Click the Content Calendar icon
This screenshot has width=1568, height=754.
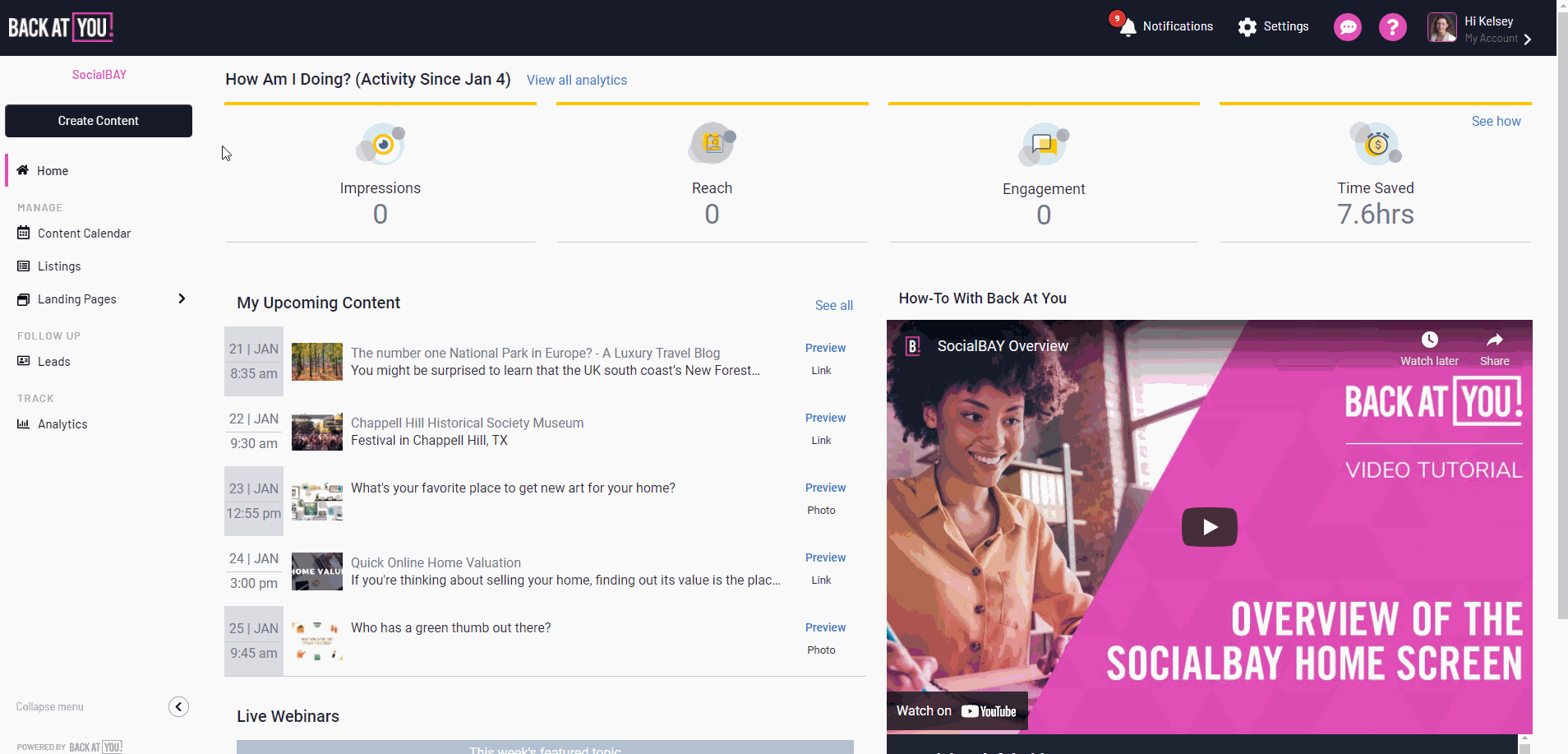tap(24, 233)
